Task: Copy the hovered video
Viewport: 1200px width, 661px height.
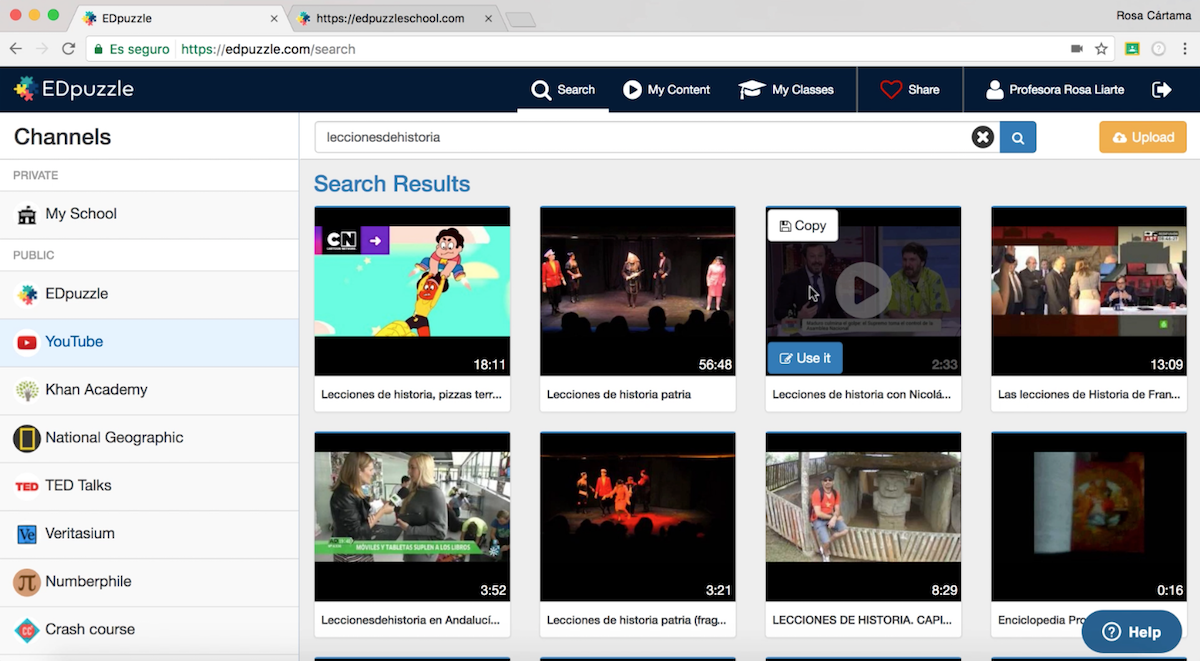Action: pos(802,226)
